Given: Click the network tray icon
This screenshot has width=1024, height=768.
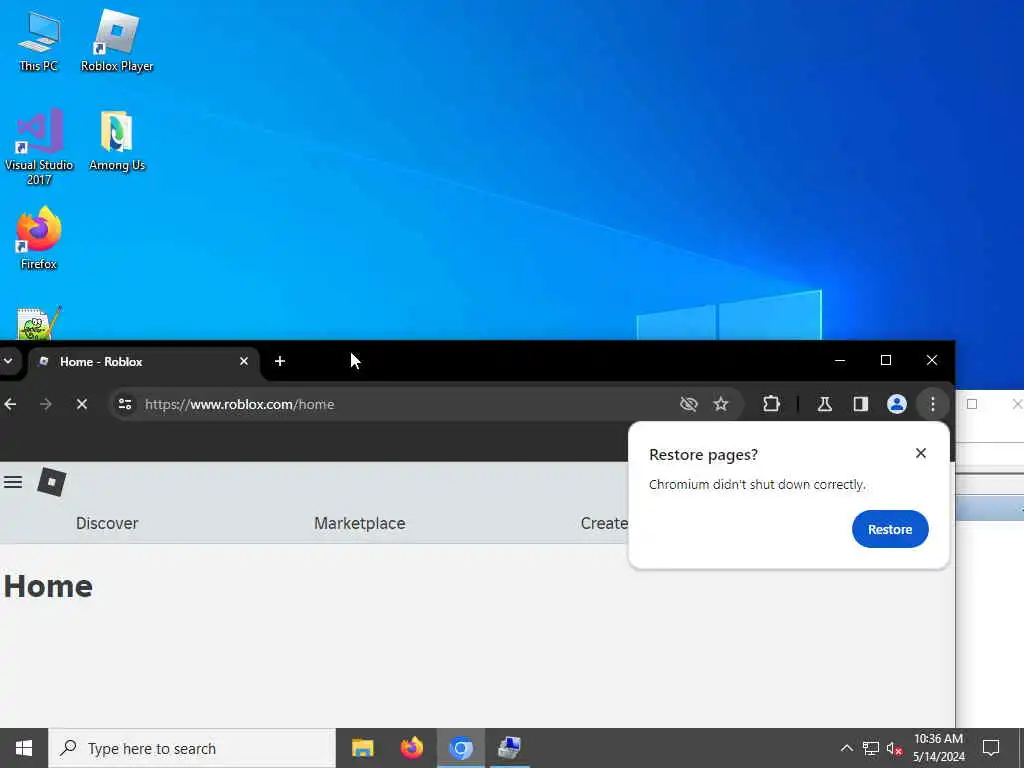Looking at the screenshot, I should [x=871, y=748].
